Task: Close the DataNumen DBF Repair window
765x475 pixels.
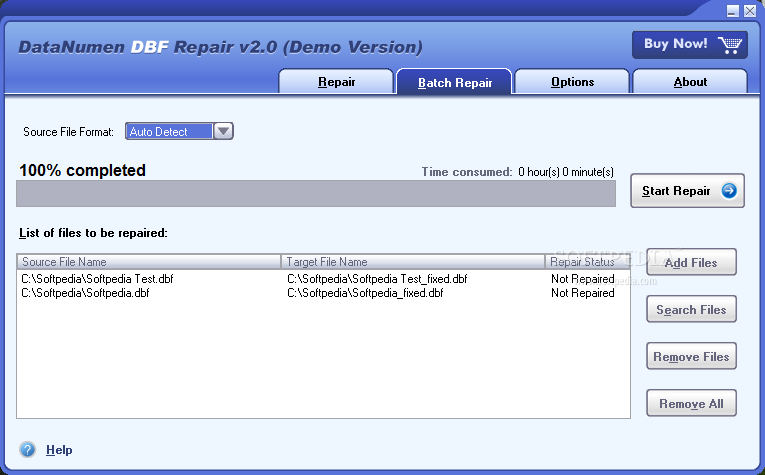Action: (750, 11)
